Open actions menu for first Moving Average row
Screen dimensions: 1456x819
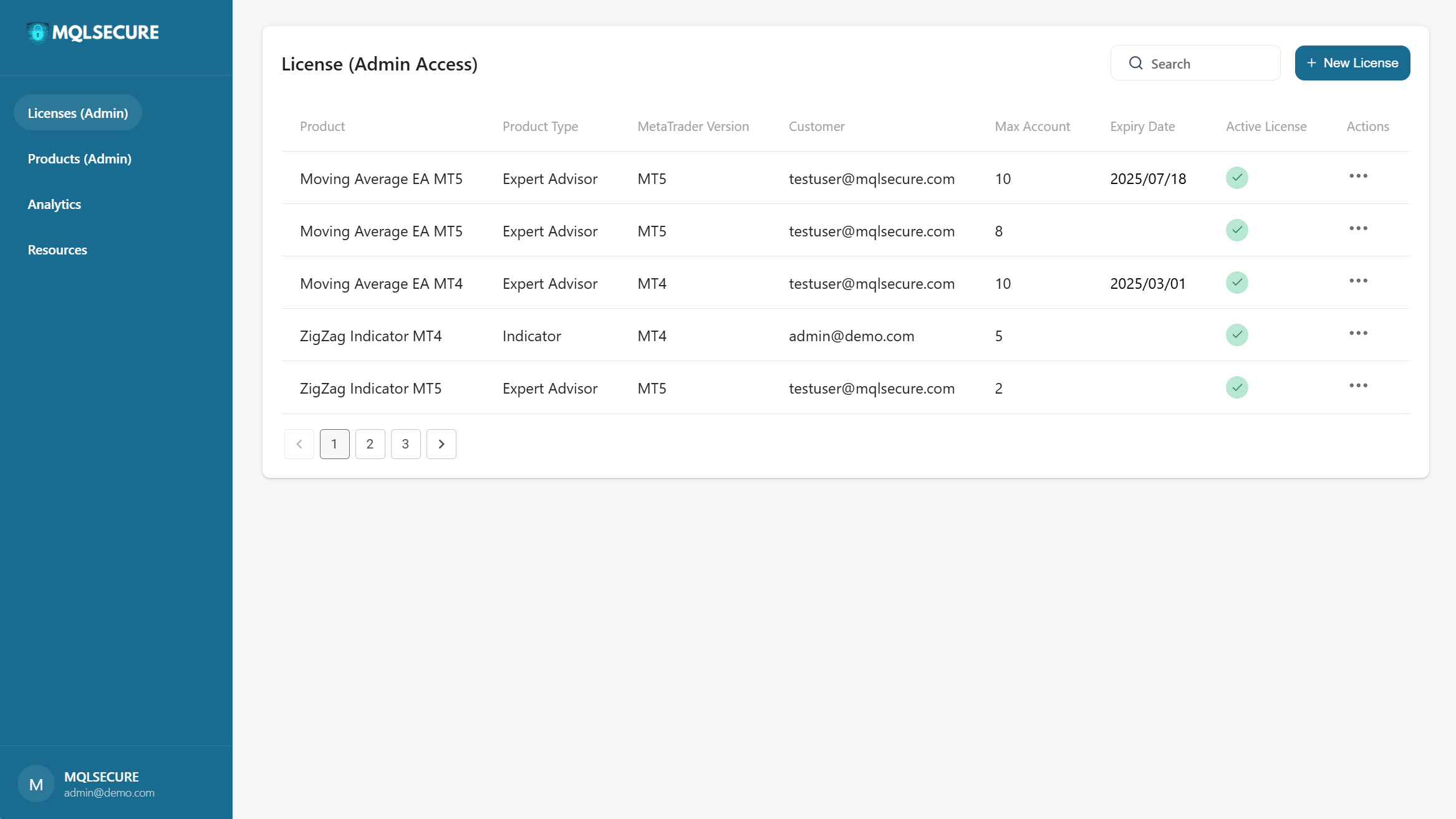(x=1358, y=176)
